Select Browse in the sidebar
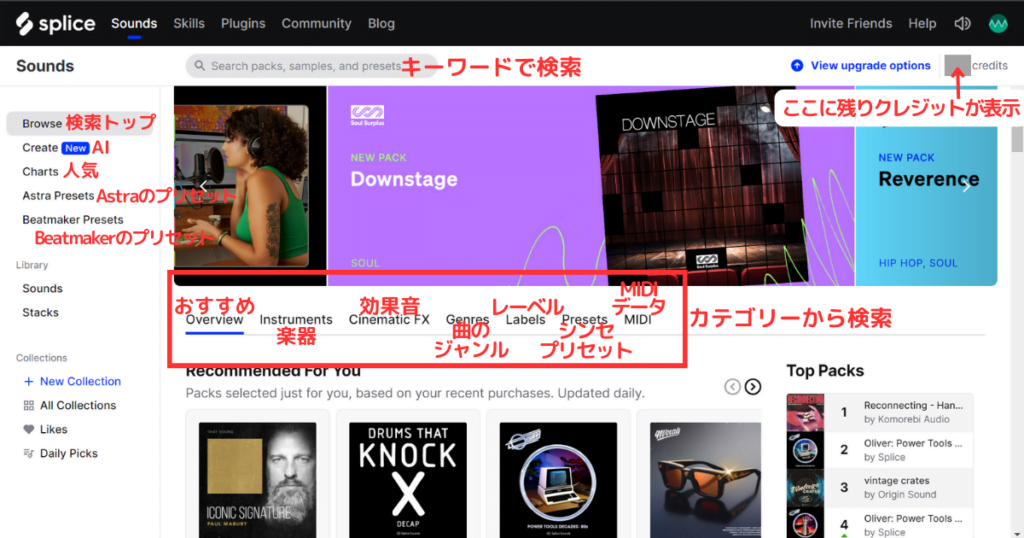This screenshot has width=1024, height=538. click(x=80, y=123)
